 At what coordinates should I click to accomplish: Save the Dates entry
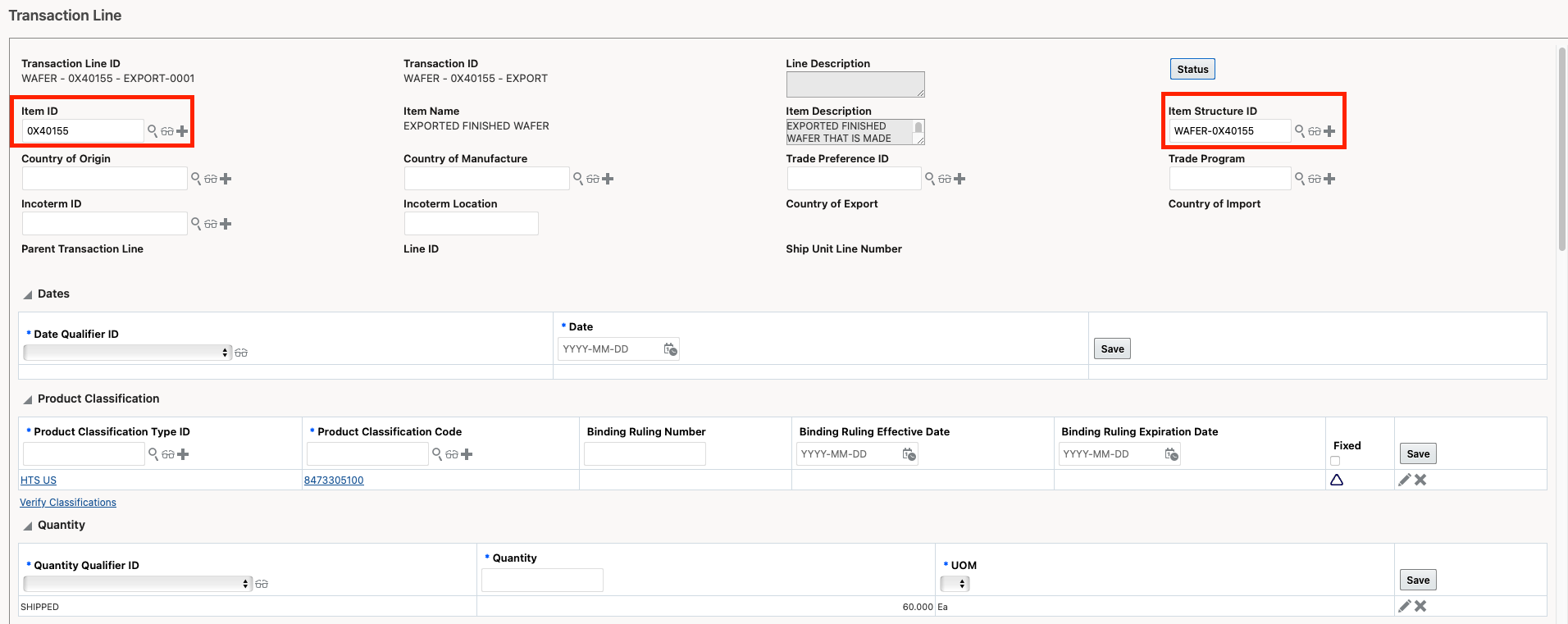(x=1112, y=348)
